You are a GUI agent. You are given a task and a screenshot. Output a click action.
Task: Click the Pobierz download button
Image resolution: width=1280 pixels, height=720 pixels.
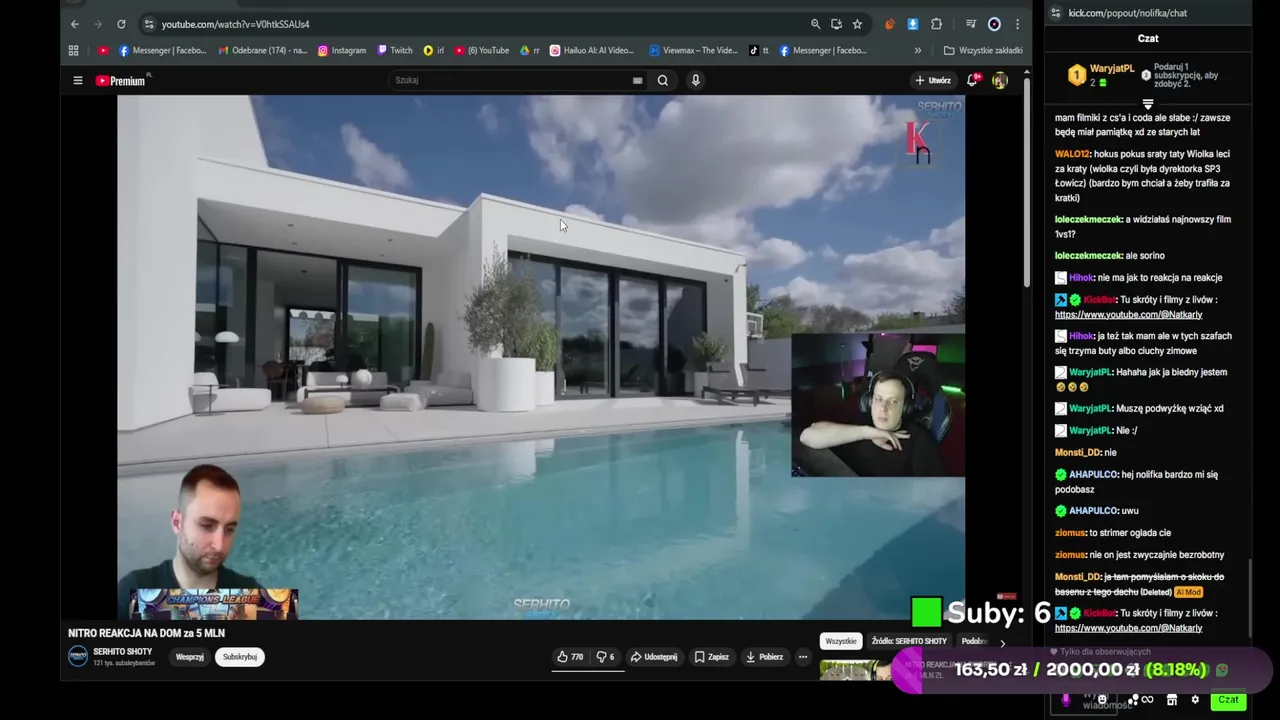pos(765,657)
